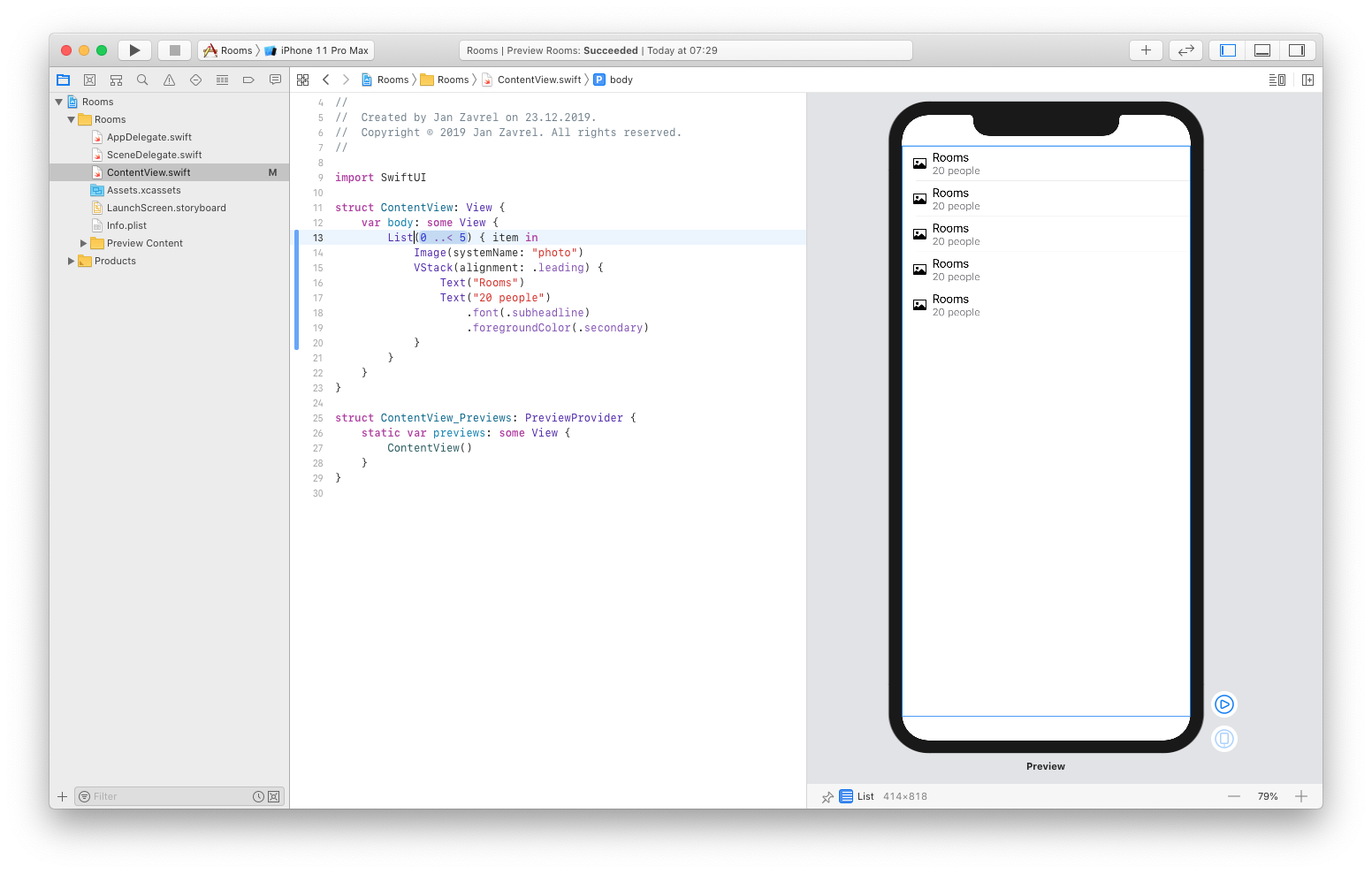
Task: Show the Debug area panel
Action: (1261, 49)
